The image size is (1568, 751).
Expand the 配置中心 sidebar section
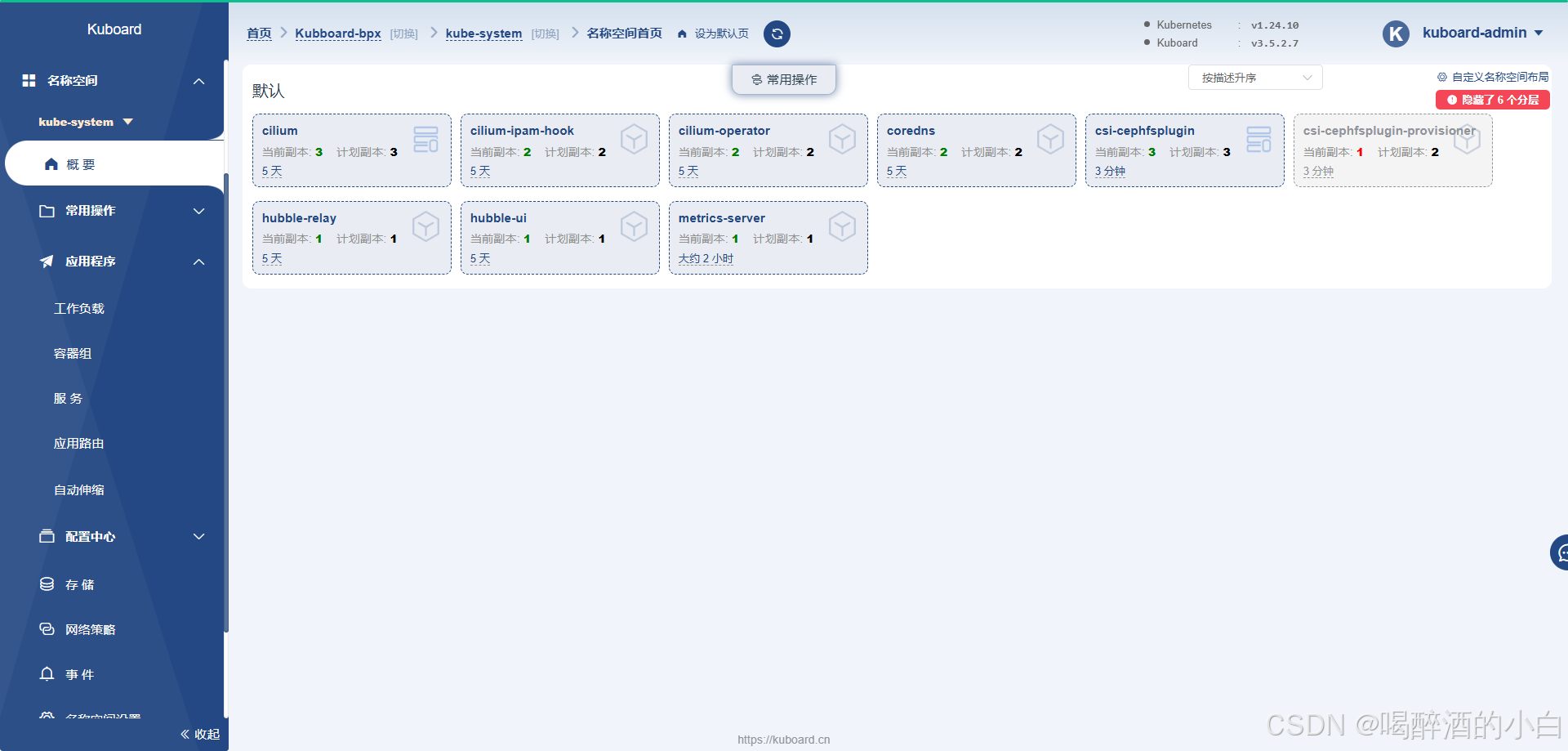pyautogui.click(x=198, y=536)
